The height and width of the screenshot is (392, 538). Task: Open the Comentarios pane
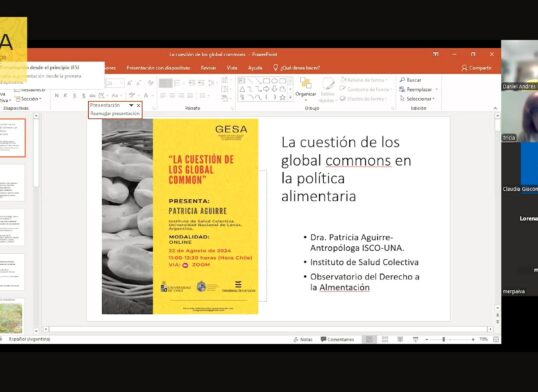[x=337, y=339]
